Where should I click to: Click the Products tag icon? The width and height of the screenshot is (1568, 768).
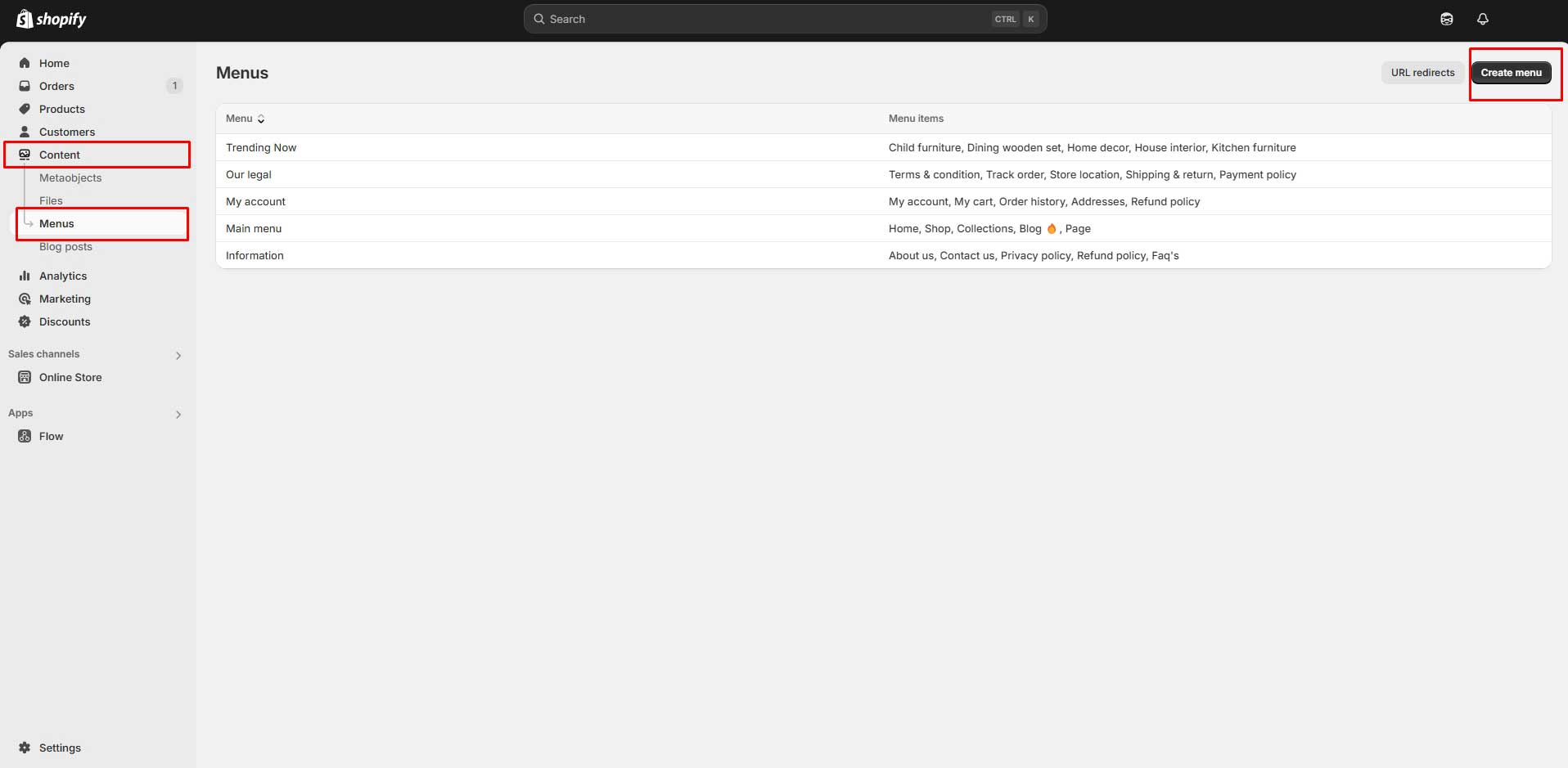point(25,109)
